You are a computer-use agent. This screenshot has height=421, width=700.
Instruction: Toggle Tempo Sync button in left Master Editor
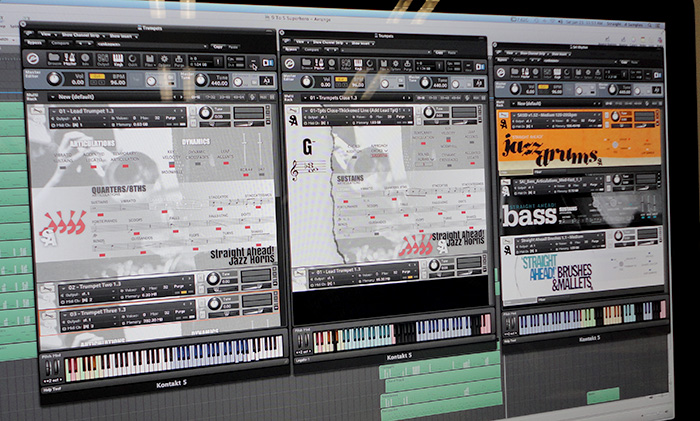click(x=97, y=76)
